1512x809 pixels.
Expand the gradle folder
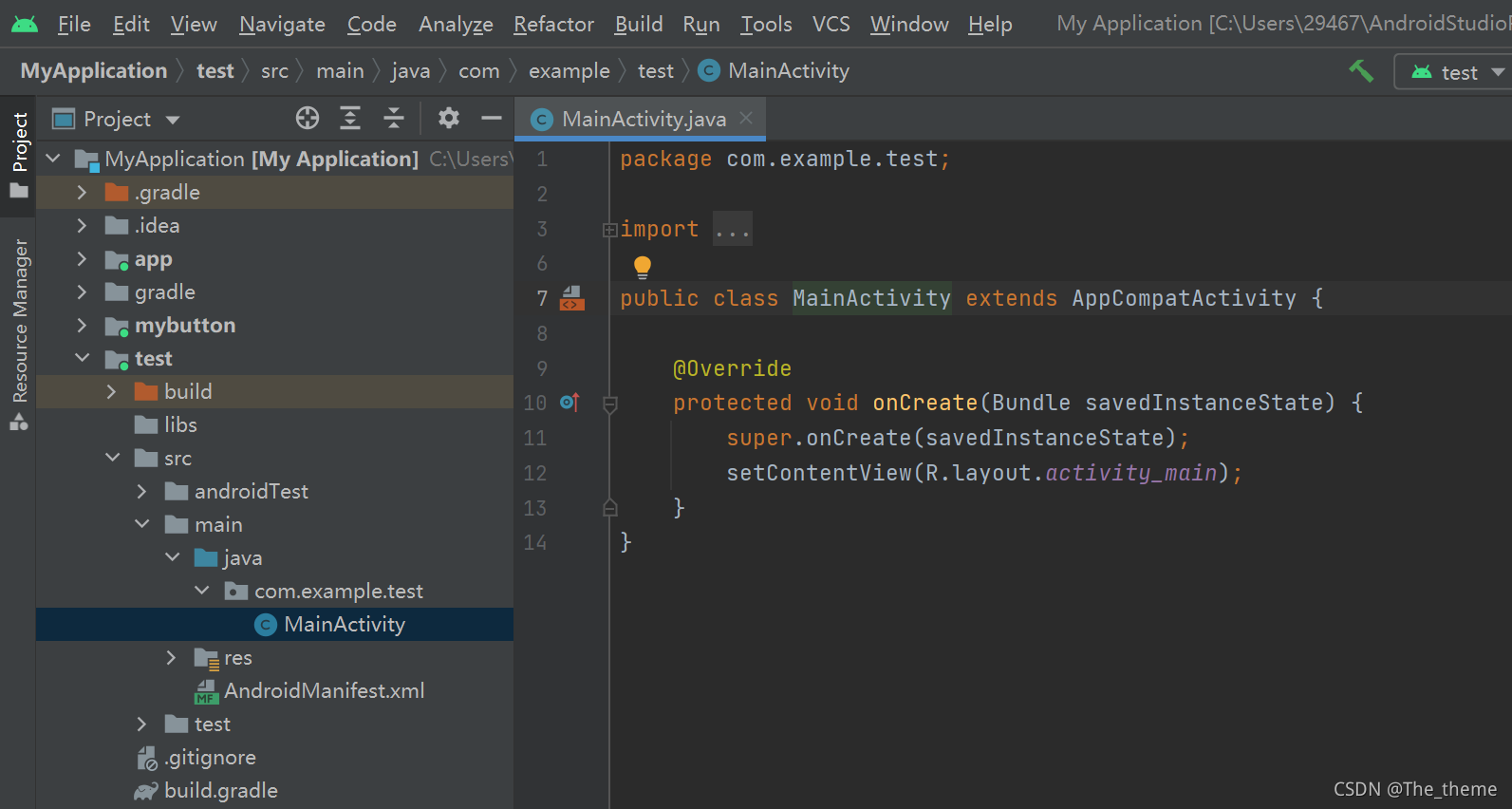(x=83, y=292)
